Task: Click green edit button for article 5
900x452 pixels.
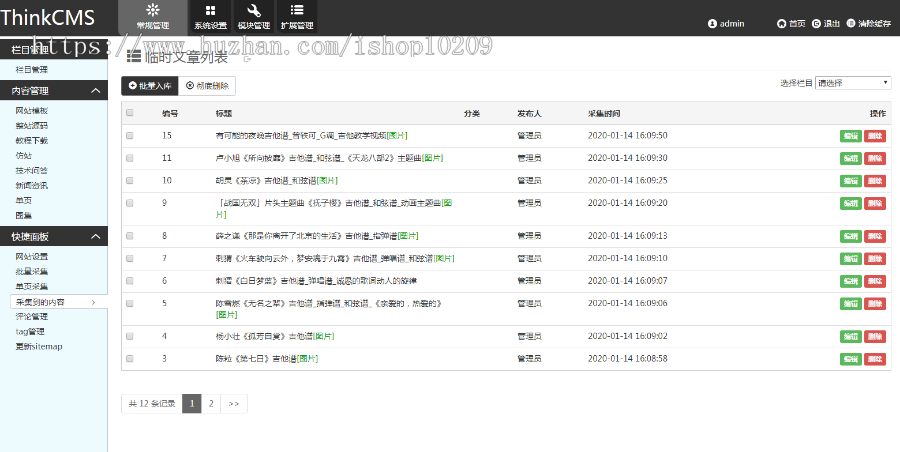Action: coord(851,304)
